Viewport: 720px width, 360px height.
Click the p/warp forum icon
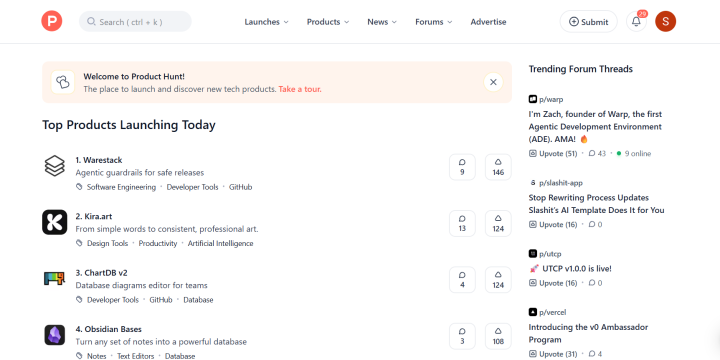click(x=533, y=99)
